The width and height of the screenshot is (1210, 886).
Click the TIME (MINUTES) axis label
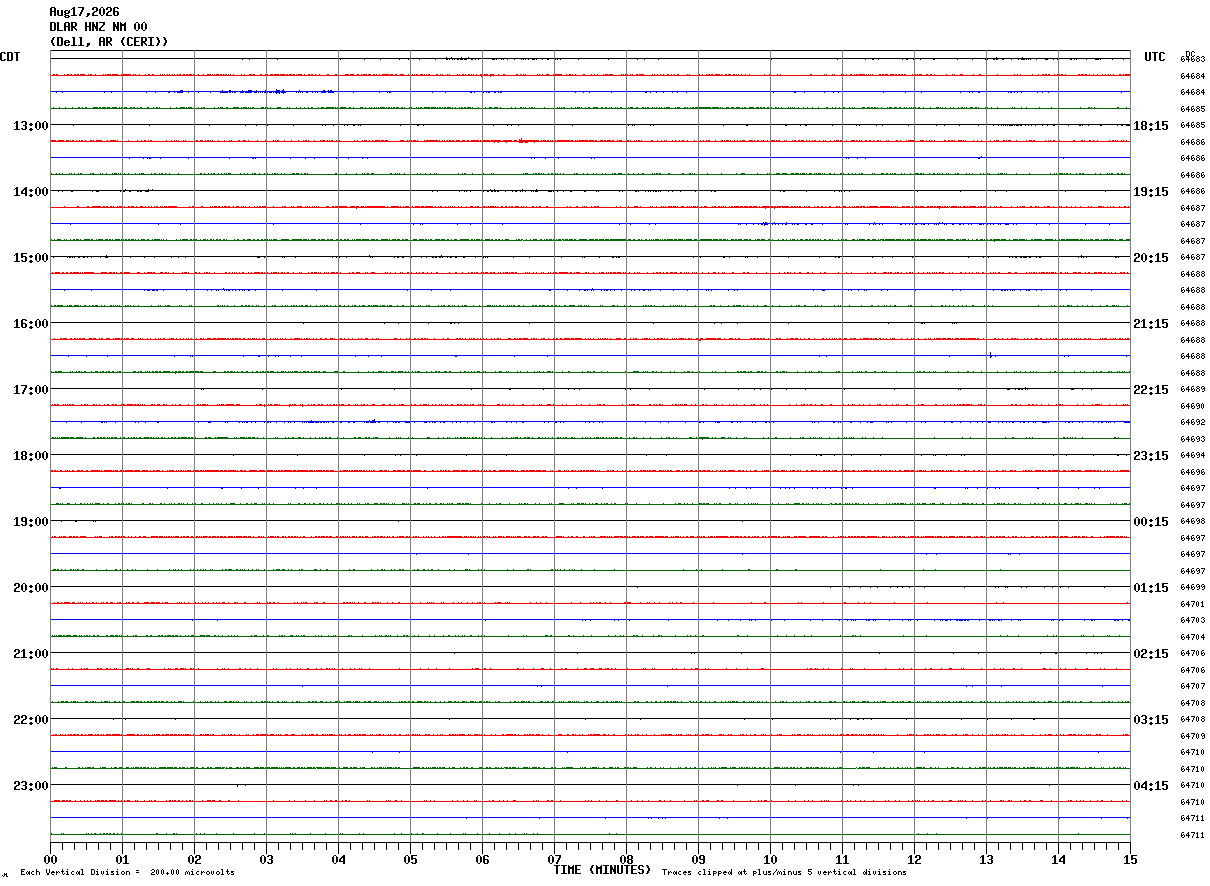(x=602, y=870)
